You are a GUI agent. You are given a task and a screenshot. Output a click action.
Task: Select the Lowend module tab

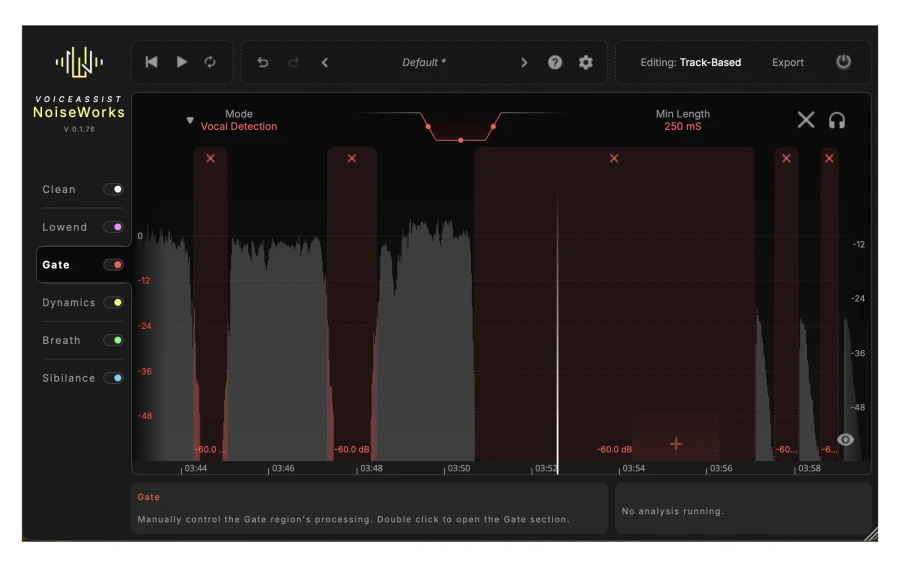pyautogui.click(x=64, y=227)
